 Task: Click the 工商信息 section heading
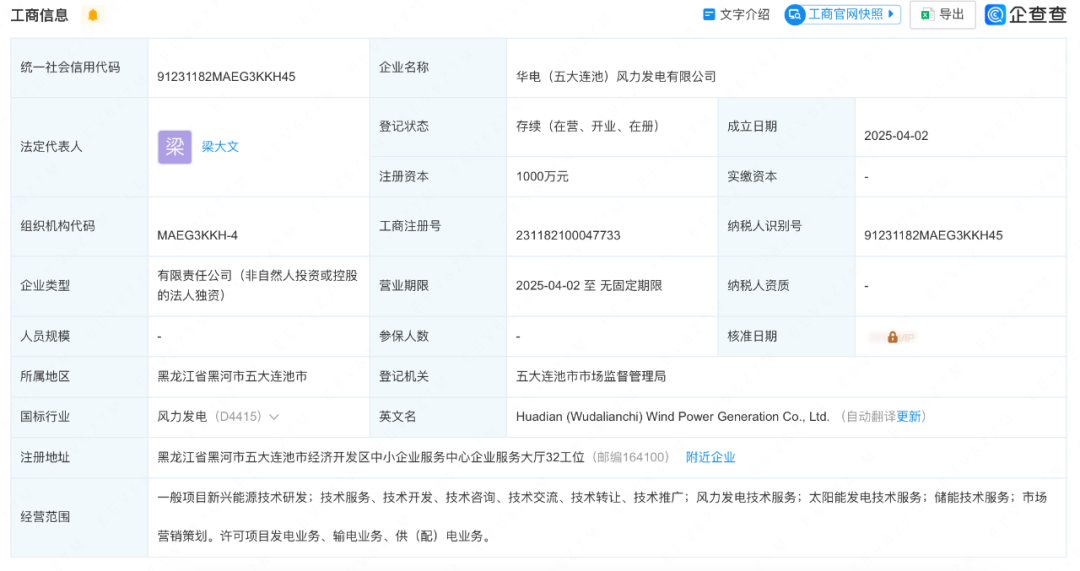(x=39, y=15)
